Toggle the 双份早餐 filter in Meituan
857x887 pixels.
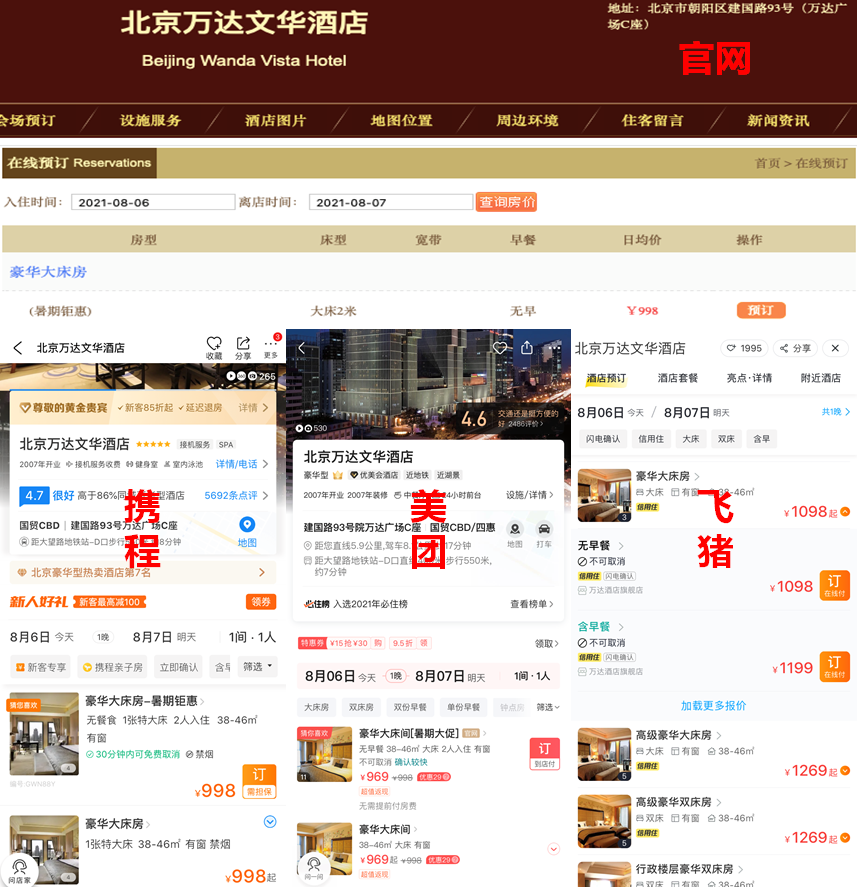click(410, 707)
